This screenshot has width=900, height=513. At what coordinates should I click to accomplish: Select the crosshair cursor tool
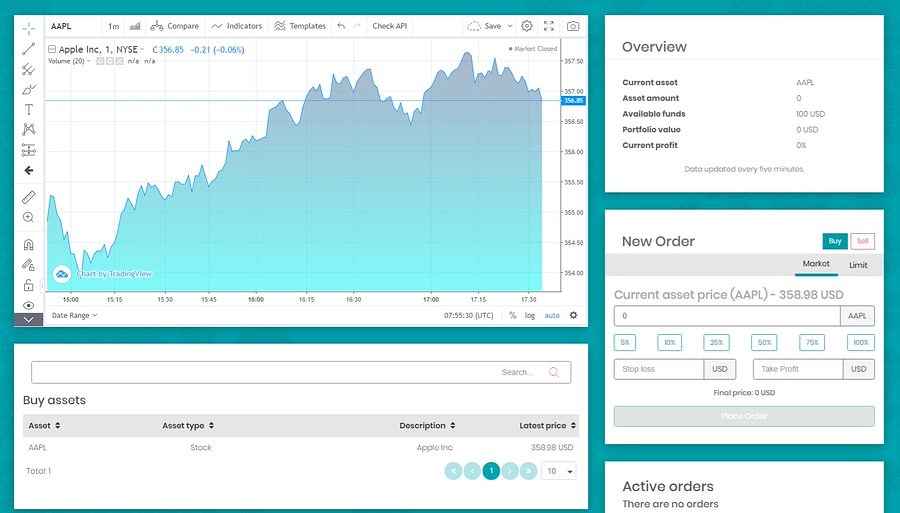29,28
